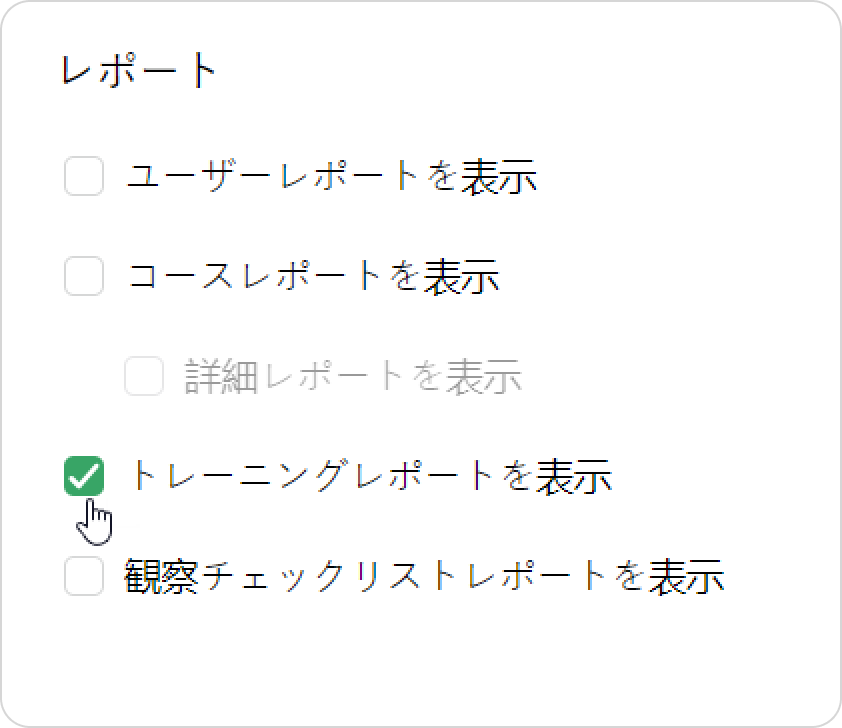The image size is (842, 728).
Task: Click the コースレポートを表示 label text
Action: point(313,276)
